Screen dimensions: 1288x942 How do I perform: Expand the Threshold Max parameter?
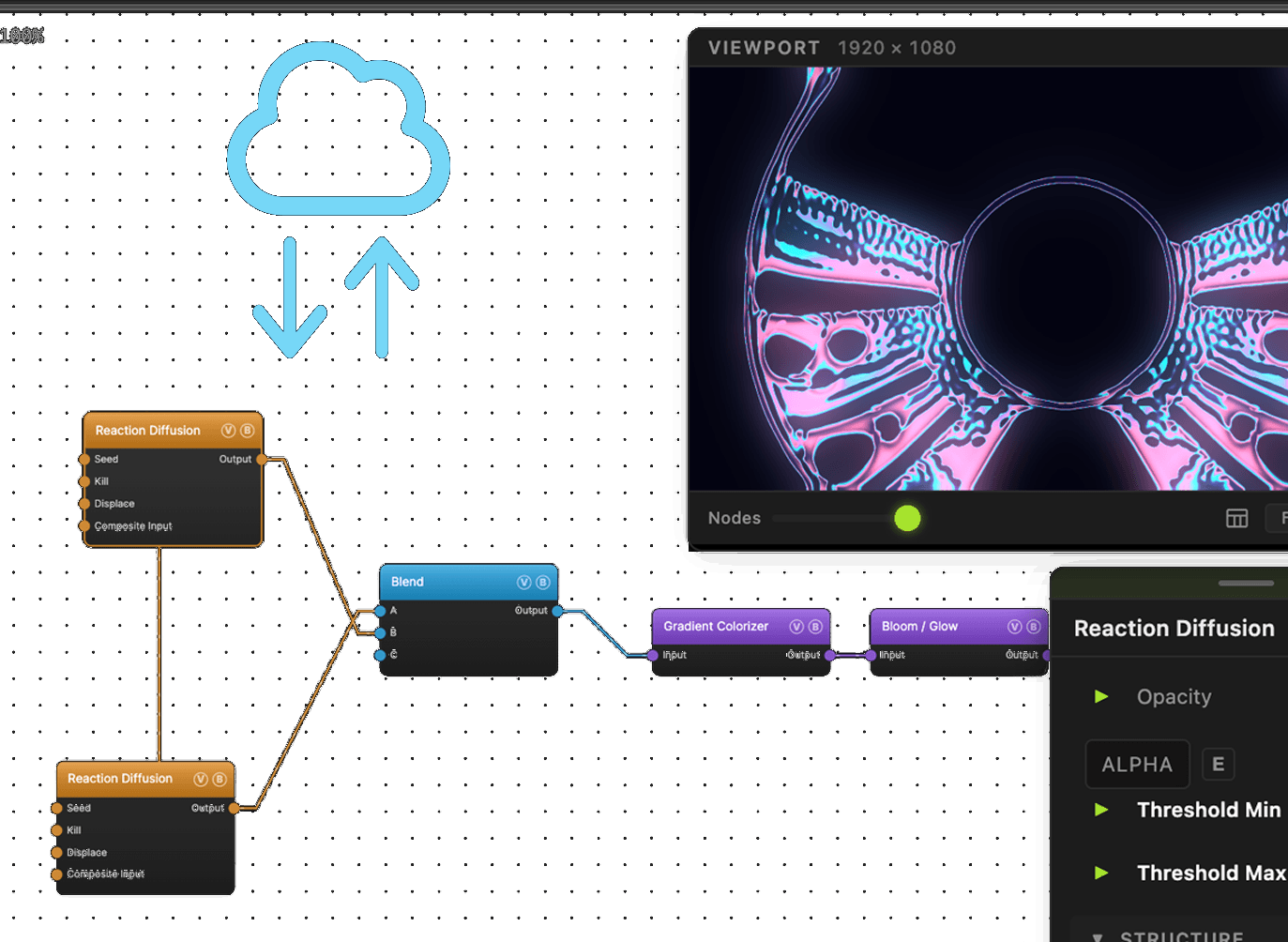tap(1101, 873)
